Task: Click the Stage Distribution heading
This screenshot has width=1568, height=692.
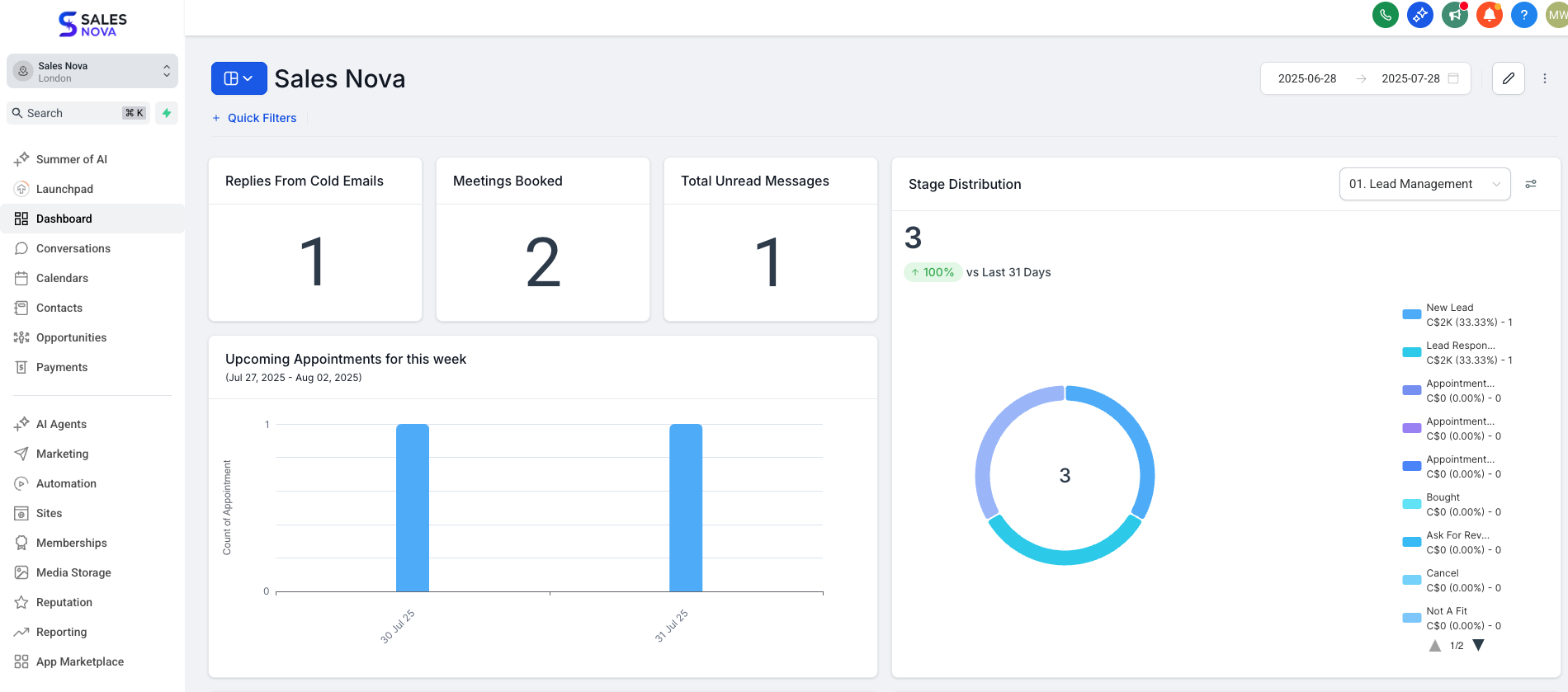Action: pyautogui.click(x=965, y=184)
